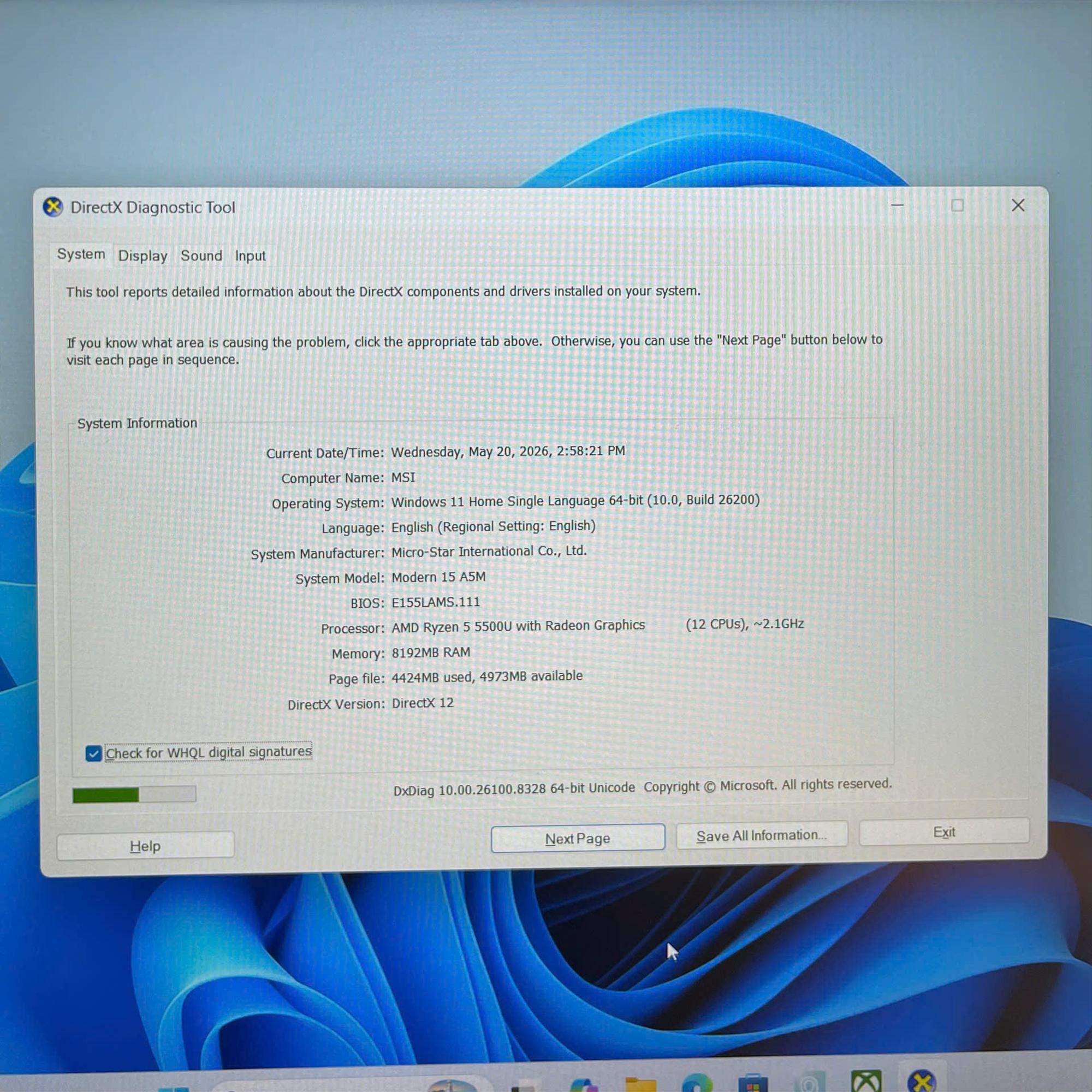Viewport: 1092px width, 1092px height.
Task: Click the DirectX Diagnostic Tool taskbar icon
Action: 922,1082
